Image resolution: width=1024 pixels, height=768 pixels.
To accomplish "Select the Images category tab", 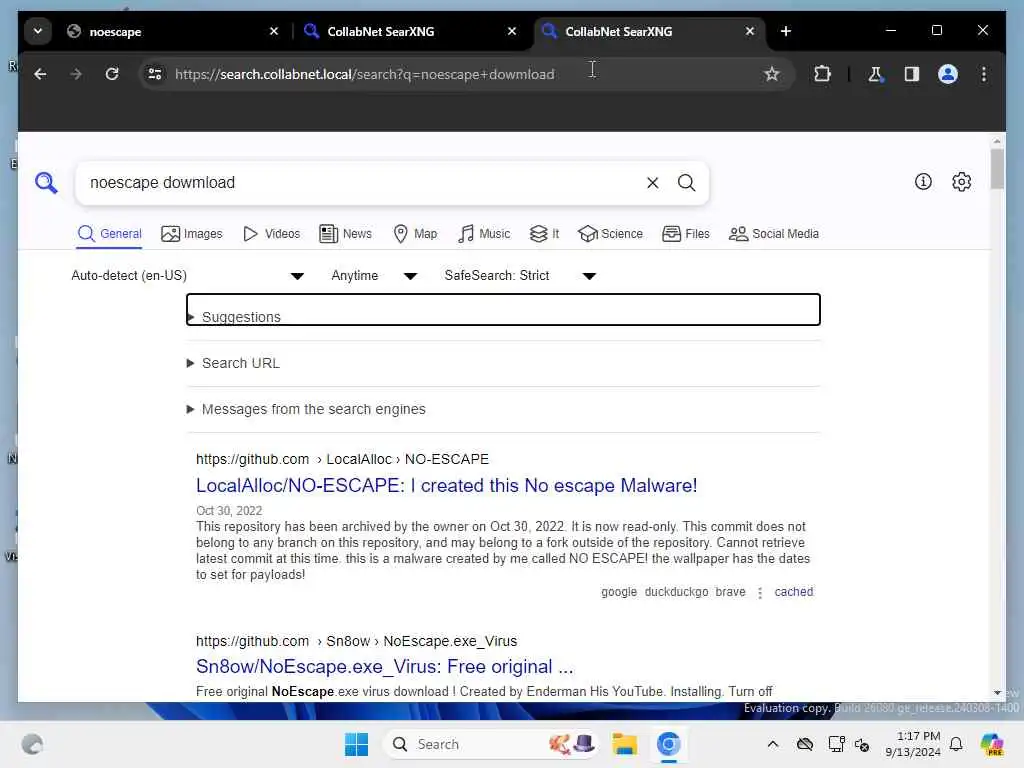I will [192, 234].
